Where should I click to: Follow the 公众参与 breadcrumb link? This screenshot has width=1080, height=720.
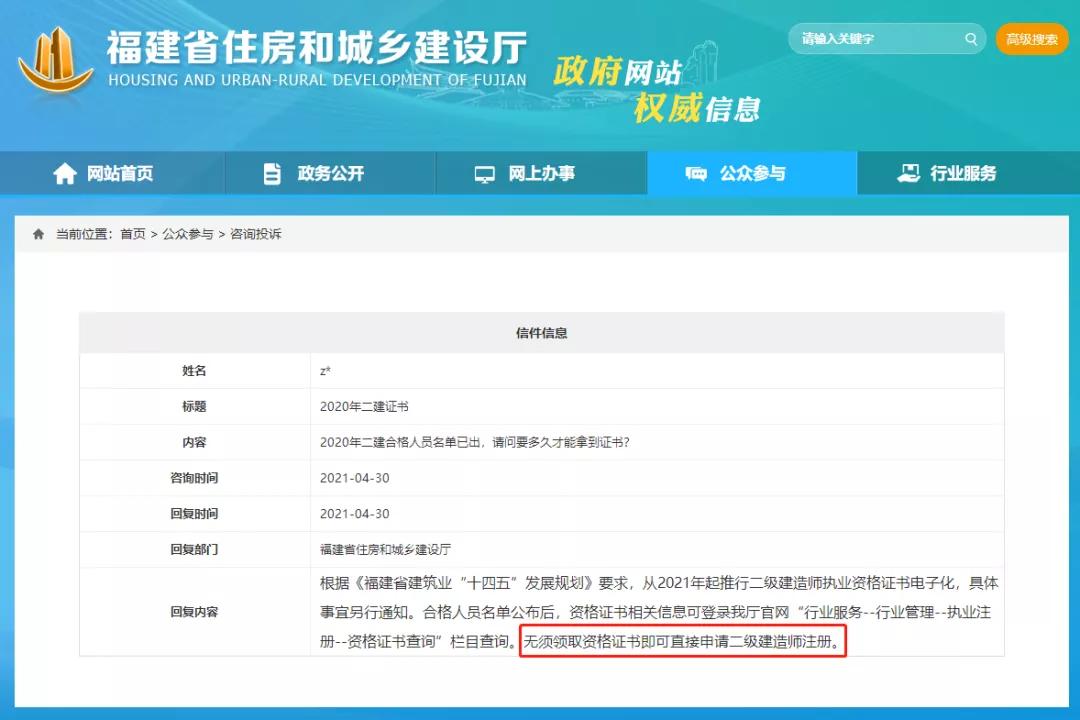[188, 234]
